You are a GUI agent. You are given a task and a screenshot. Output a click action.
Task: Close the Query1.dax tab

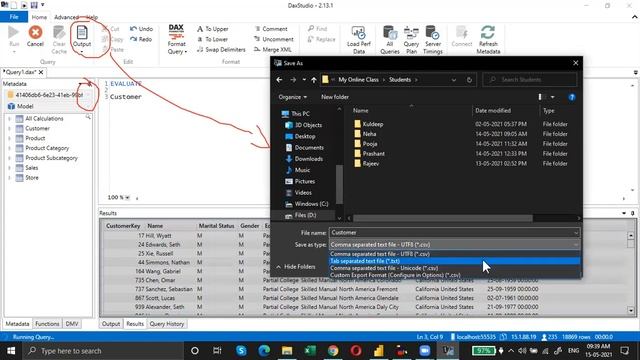(41, 72)
